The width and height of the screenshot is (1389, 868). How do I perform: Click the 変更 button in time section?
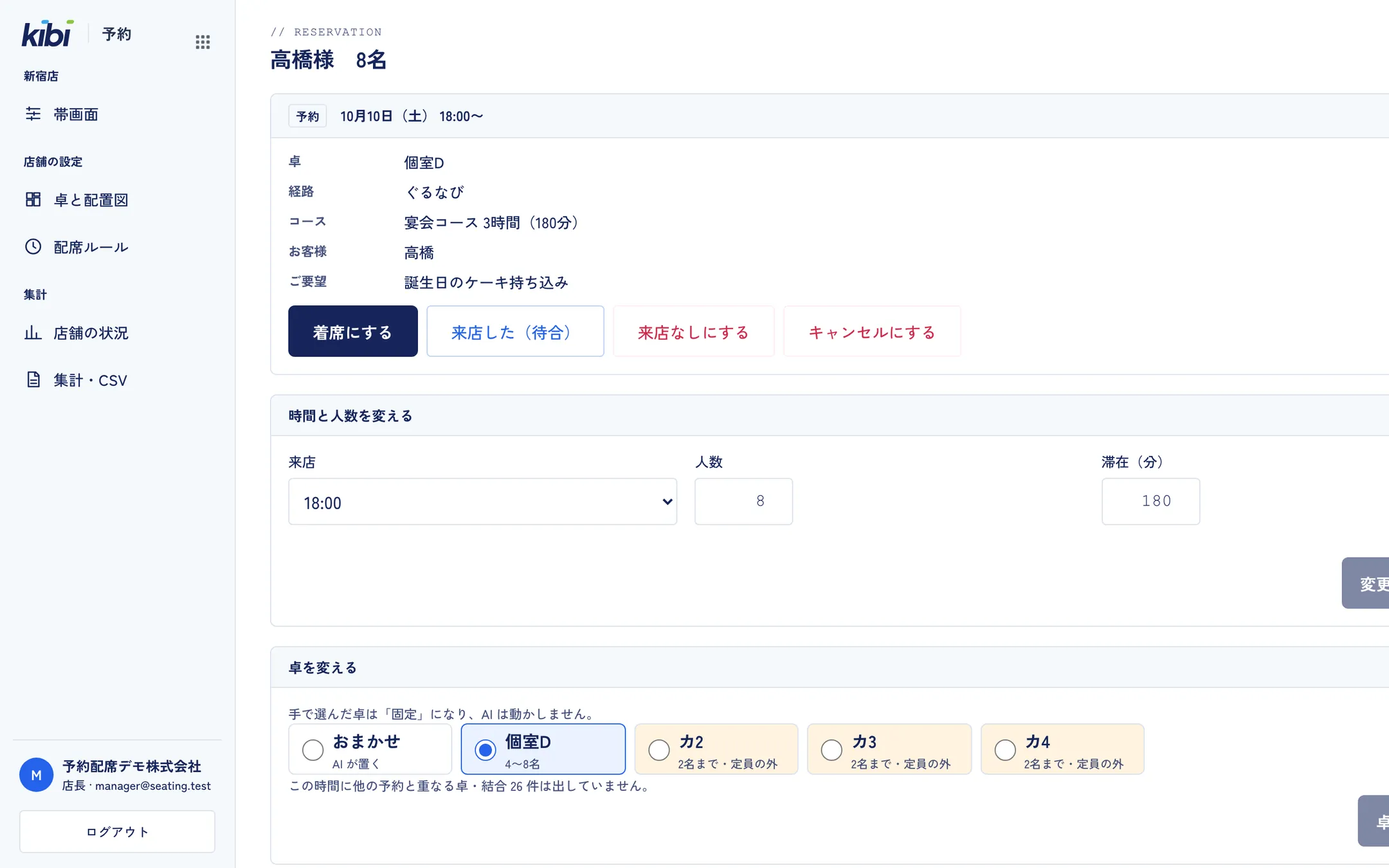1365,583
